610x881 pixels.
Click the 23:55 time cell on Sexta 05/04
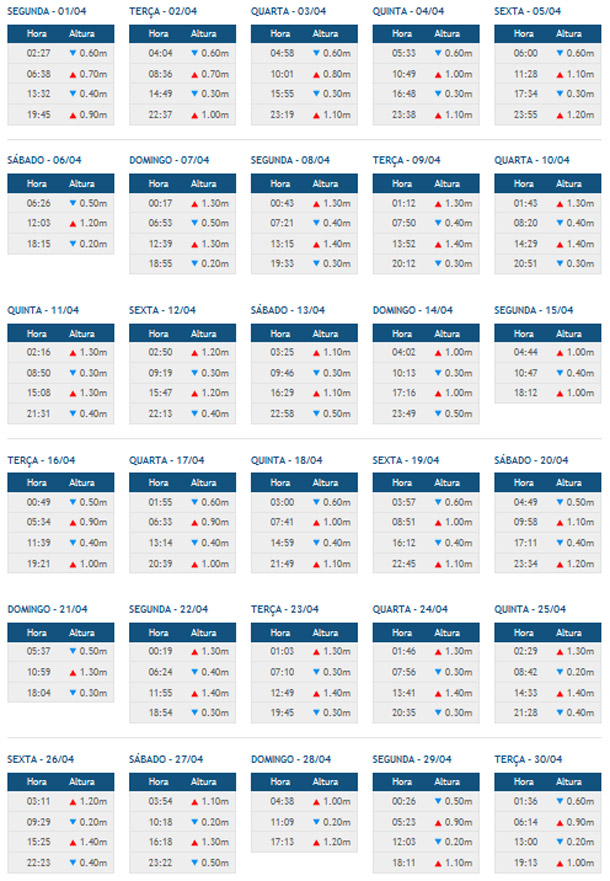tap(527, 114)
